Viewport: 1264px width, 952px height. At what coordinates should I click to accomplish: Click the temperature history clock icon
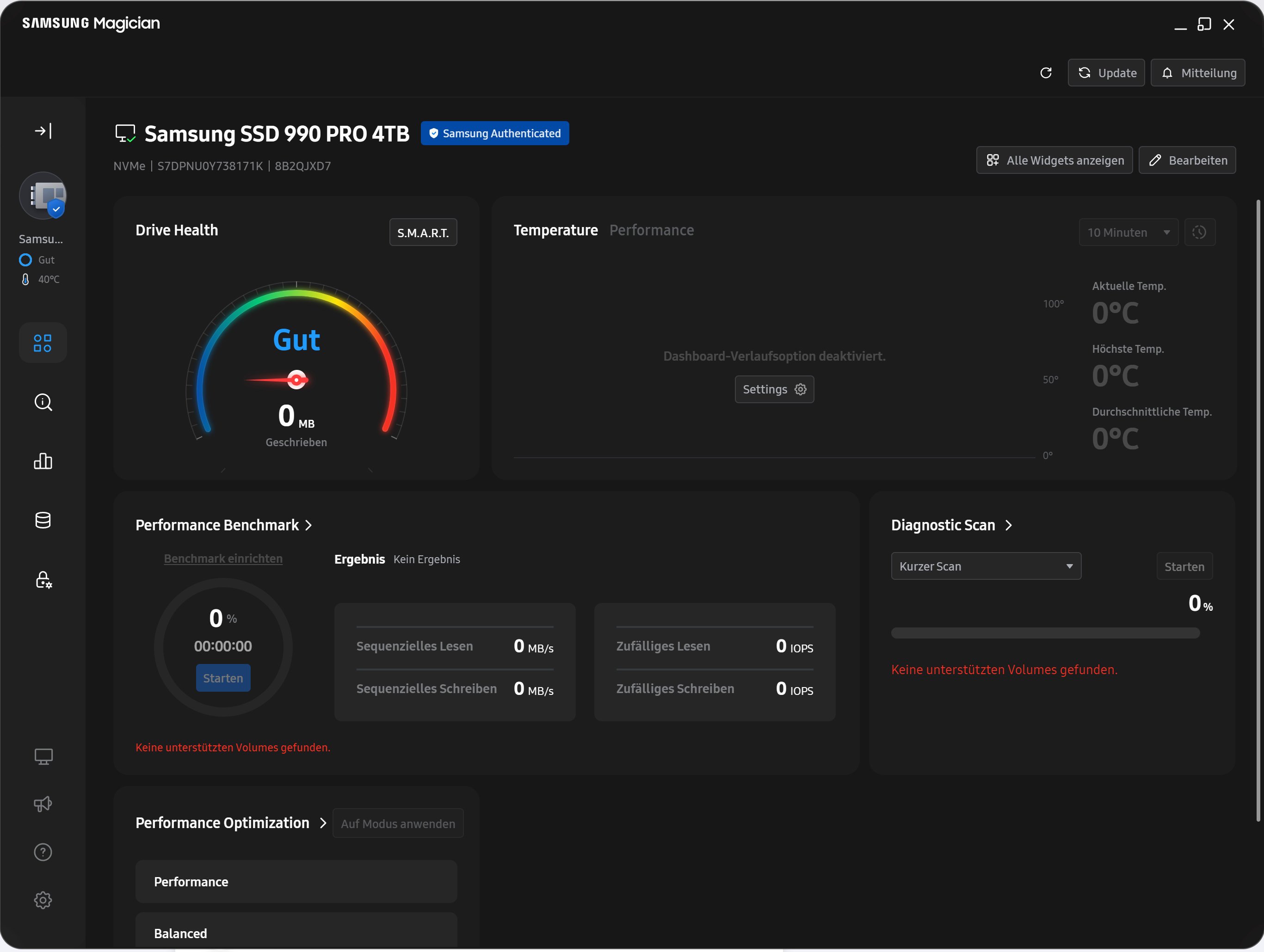coord(1199,232)
